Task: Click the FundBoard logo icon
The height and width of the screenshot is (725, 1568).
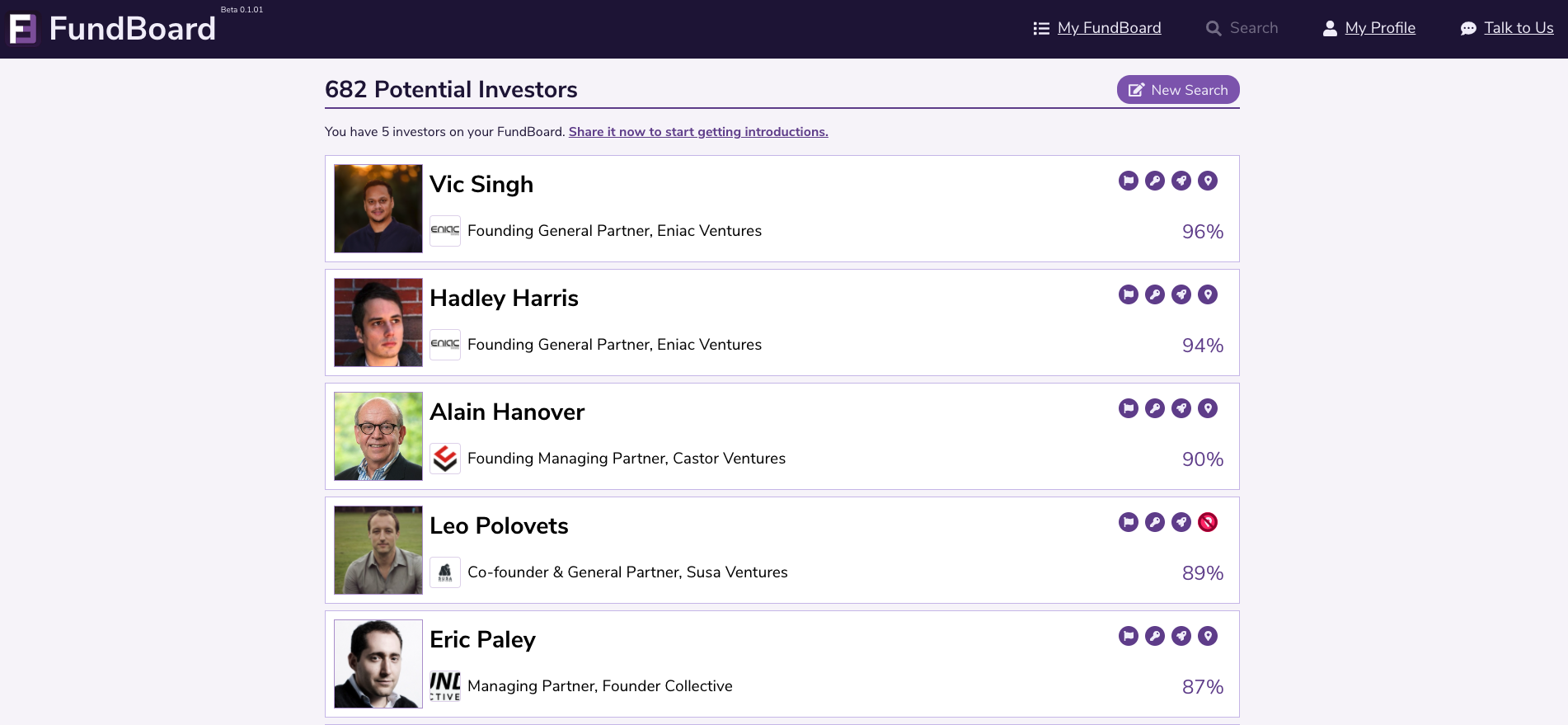Action: coord(23,29)
